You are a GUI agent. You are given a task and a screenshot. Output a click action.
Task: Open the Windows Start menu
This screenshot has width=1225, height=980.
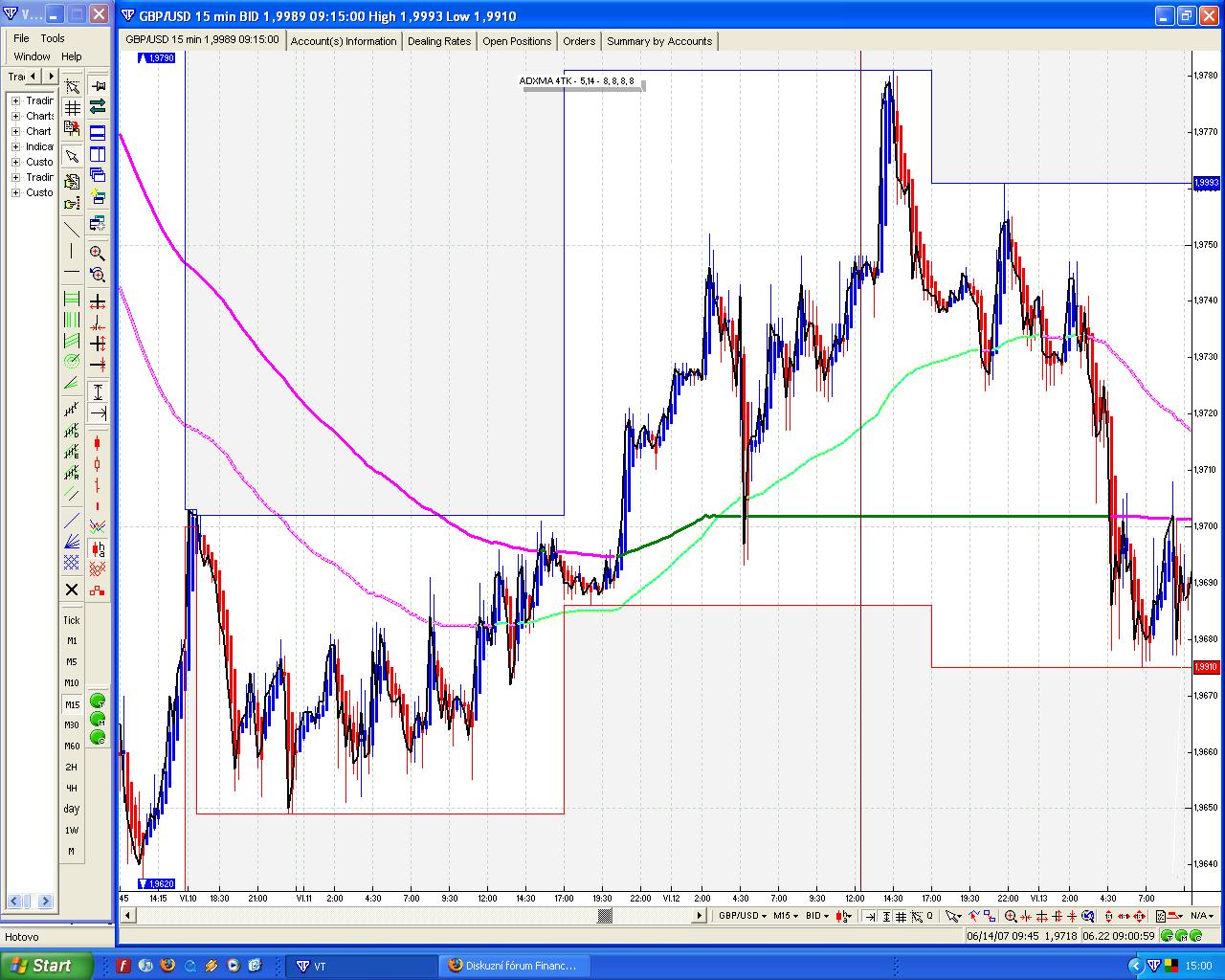(x=46, y=966)
